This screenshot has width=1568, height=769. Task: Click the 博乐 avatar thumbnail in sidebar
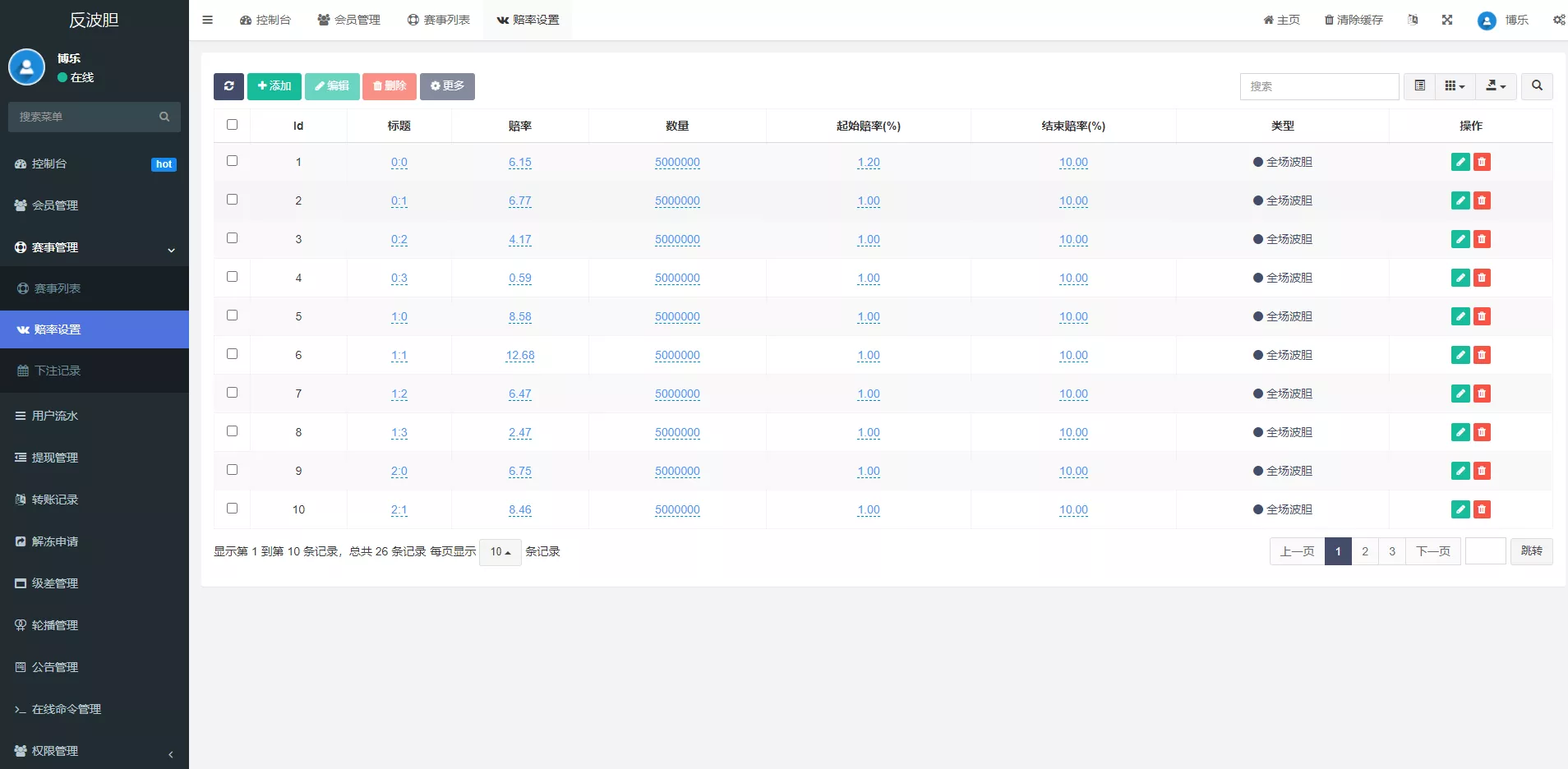tap(25, 67)
